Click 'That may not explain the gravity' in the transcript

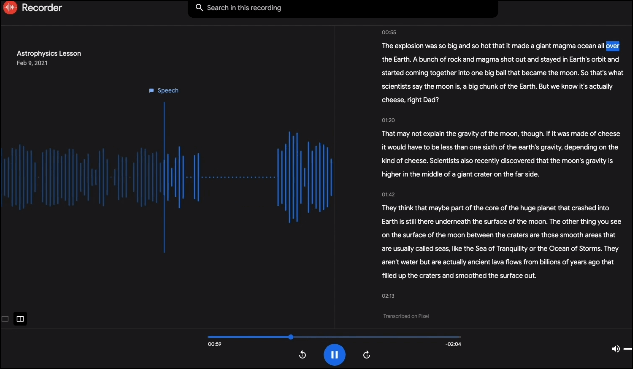(x=430, y=134)
